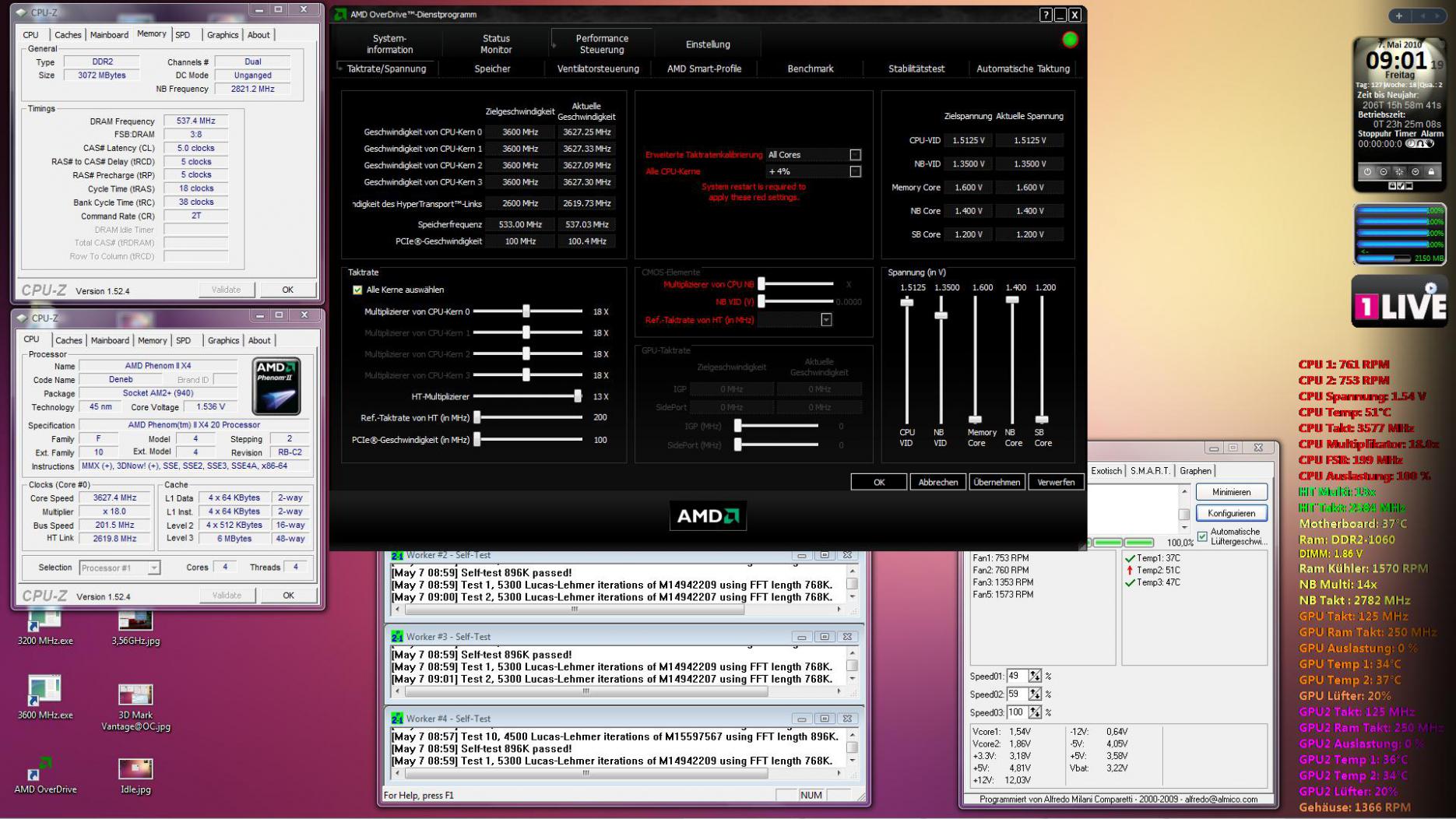1456x819 pixels.
Task: Click the NB VID voltage slider handle
Action: 941,315
